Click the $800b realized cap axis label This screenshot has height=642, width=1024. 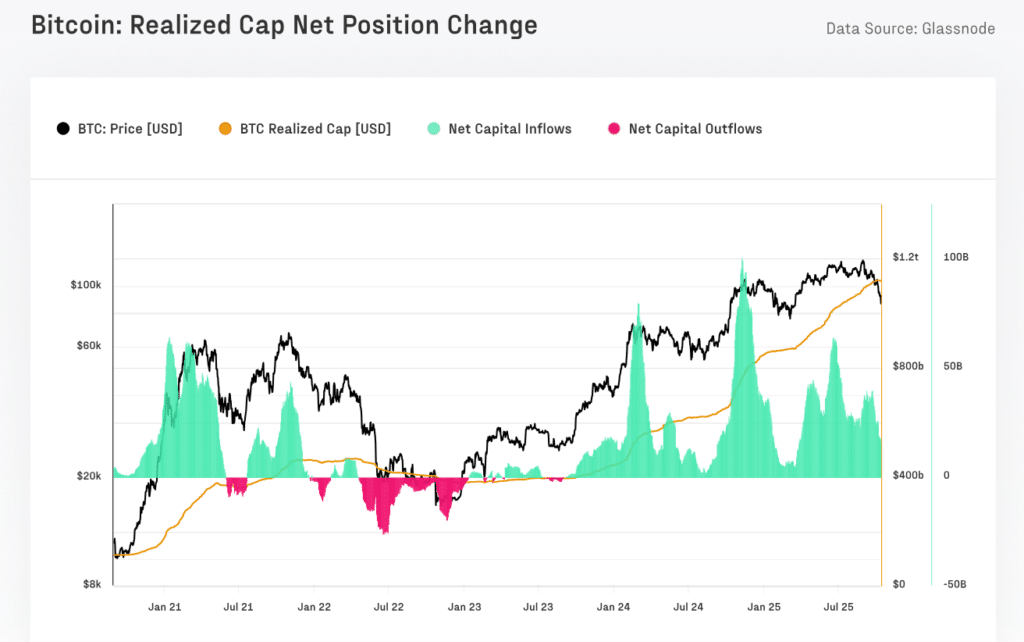click(907, 367)
